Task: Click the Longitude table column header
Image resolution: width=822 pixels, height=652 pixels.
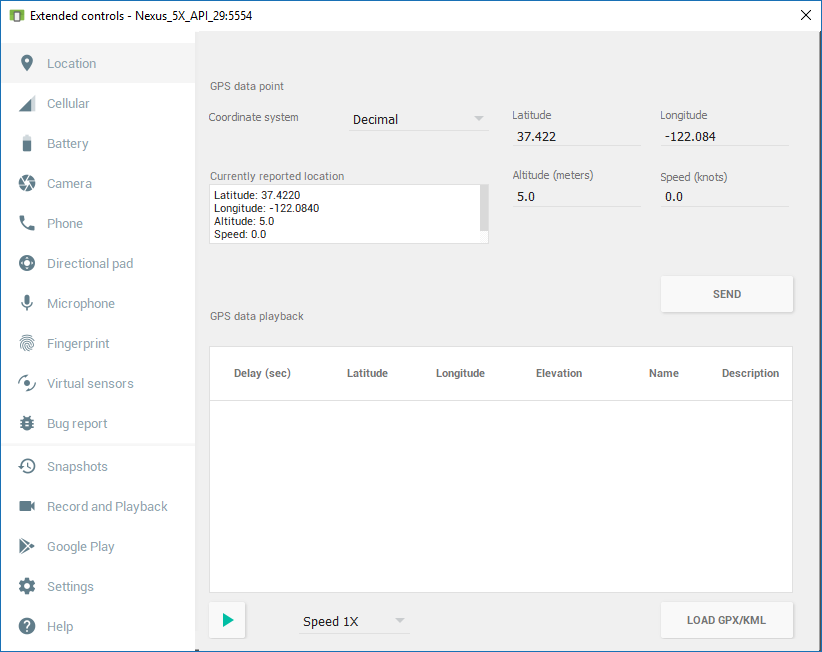Action: click(x=460, y=373)
